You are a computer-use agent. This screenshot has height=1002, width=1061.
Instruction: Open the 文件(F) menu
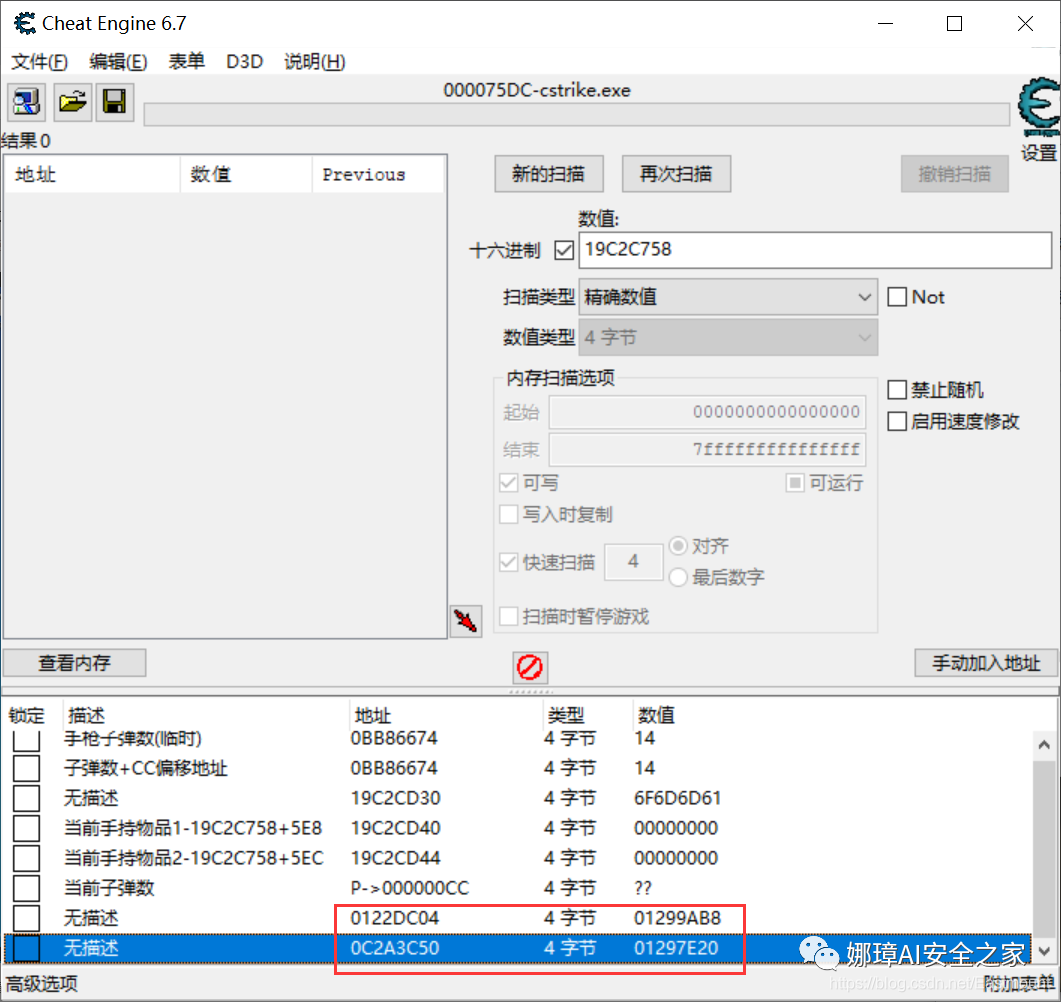click(40, 62)
